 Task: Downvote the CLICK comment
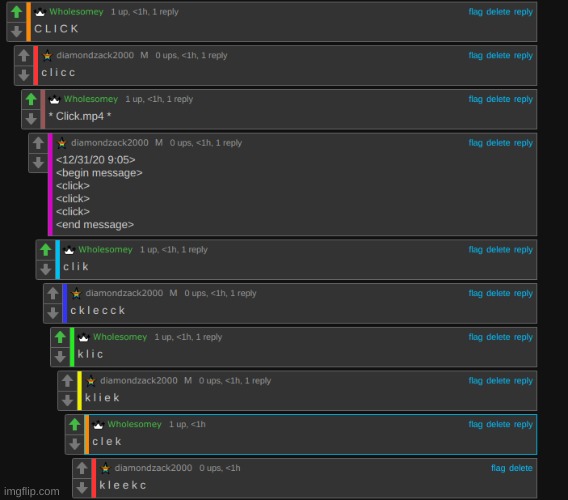pos(16,32)
